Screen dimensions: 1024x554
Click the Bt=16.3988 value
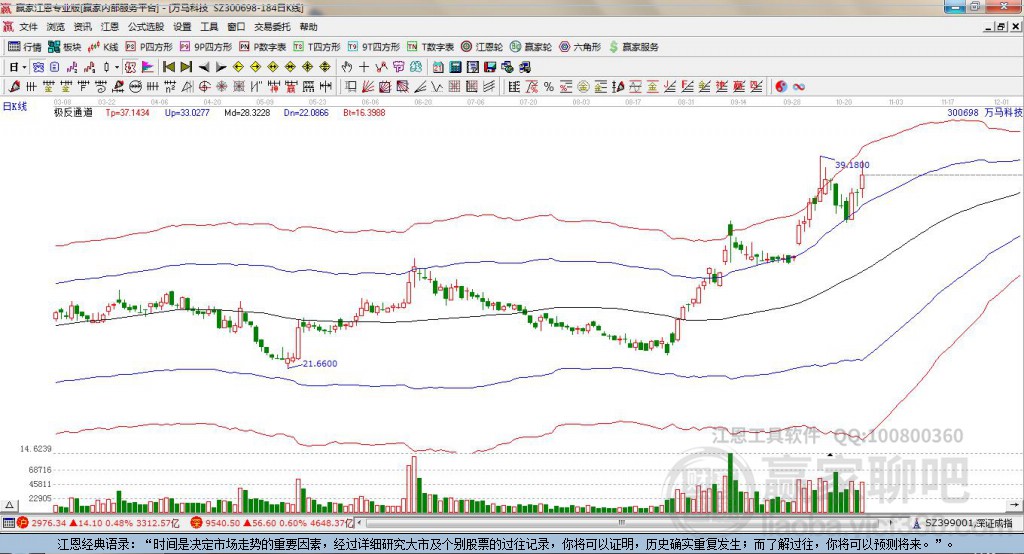pyautogui.click(x=364, y=112)
